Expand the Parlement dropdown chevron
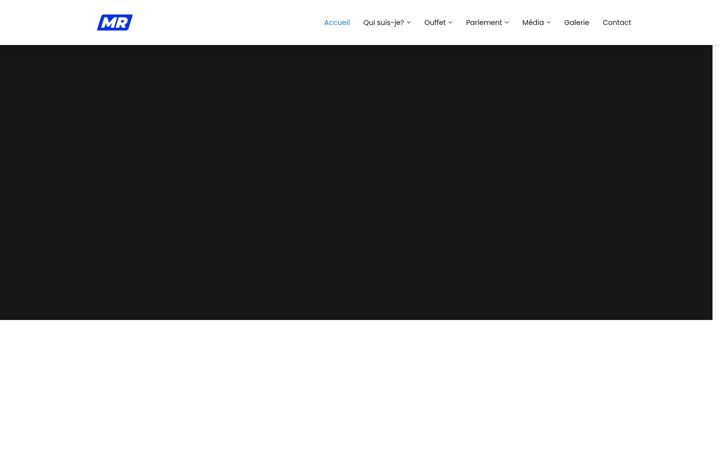 pyautogui.click(x=506, y=22)
